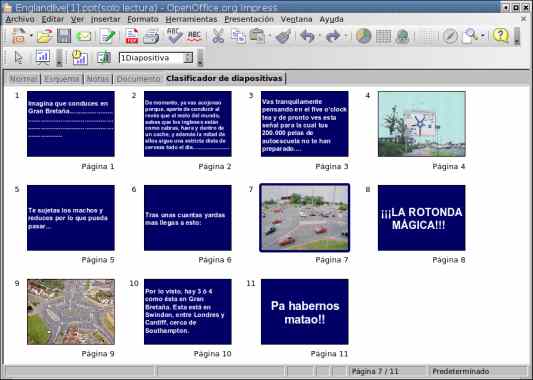Choose the Select arrow tool in the sorter toolbar

[x=19, y=58]
